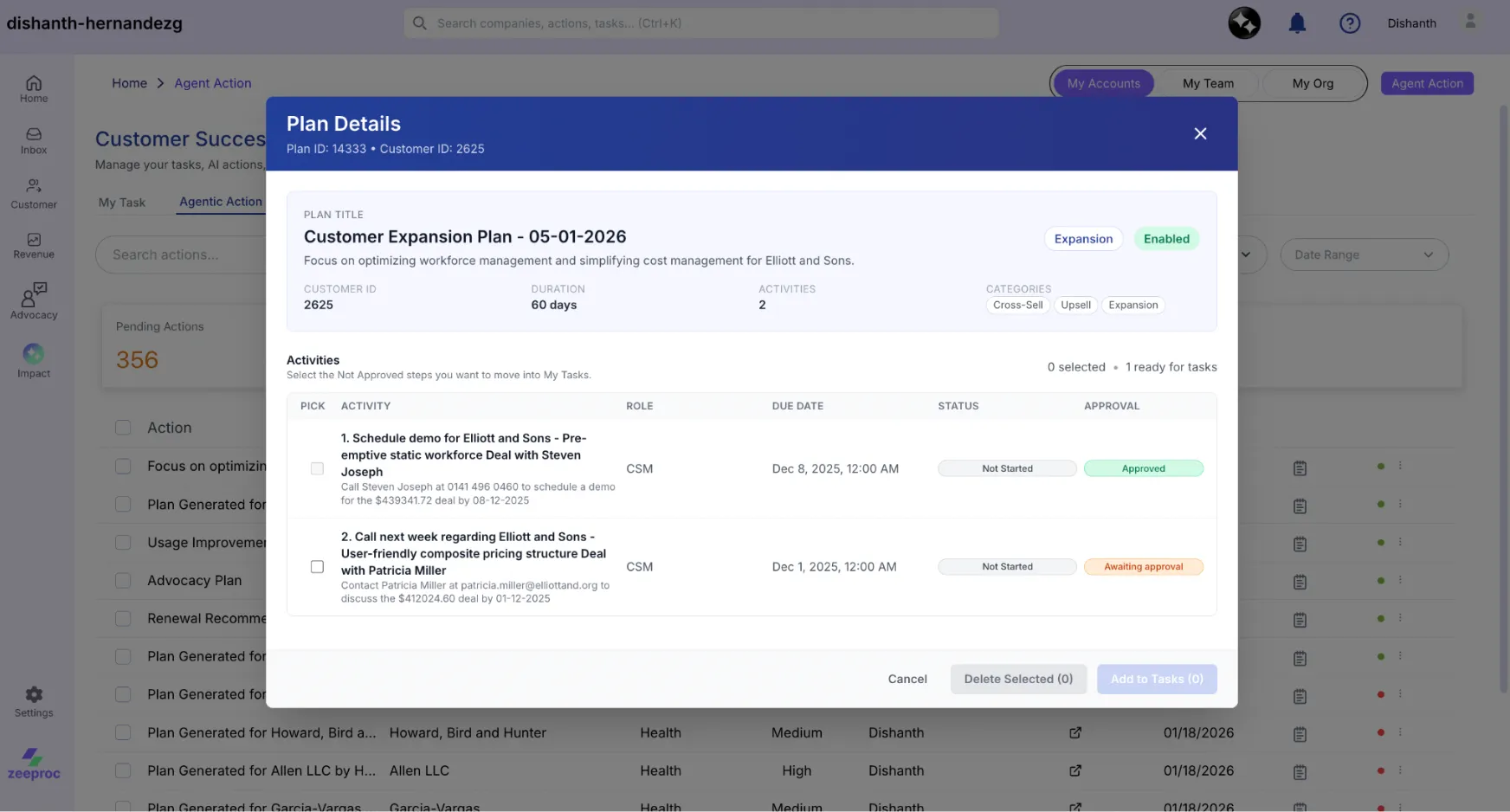Open the Impact section icon
Image resolution: width=1510 pixels, height=812 pixels.
[33, 358]
